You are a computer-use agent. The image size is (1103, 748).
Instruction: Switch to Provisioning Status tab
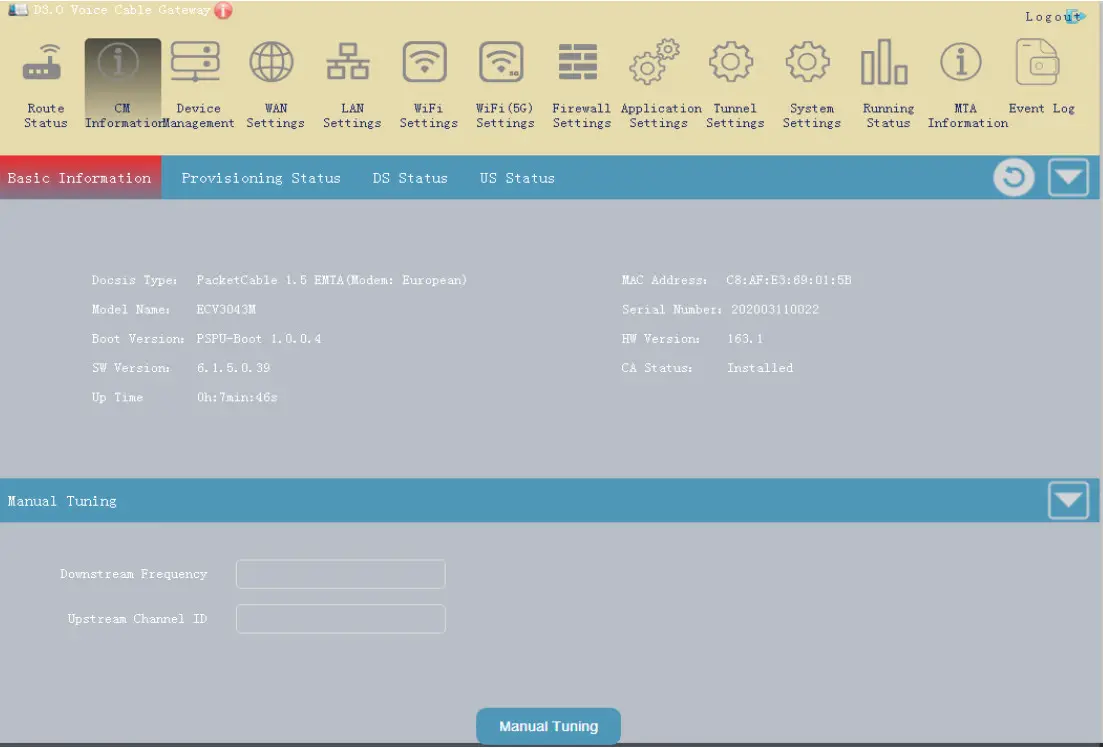(260, 178)
